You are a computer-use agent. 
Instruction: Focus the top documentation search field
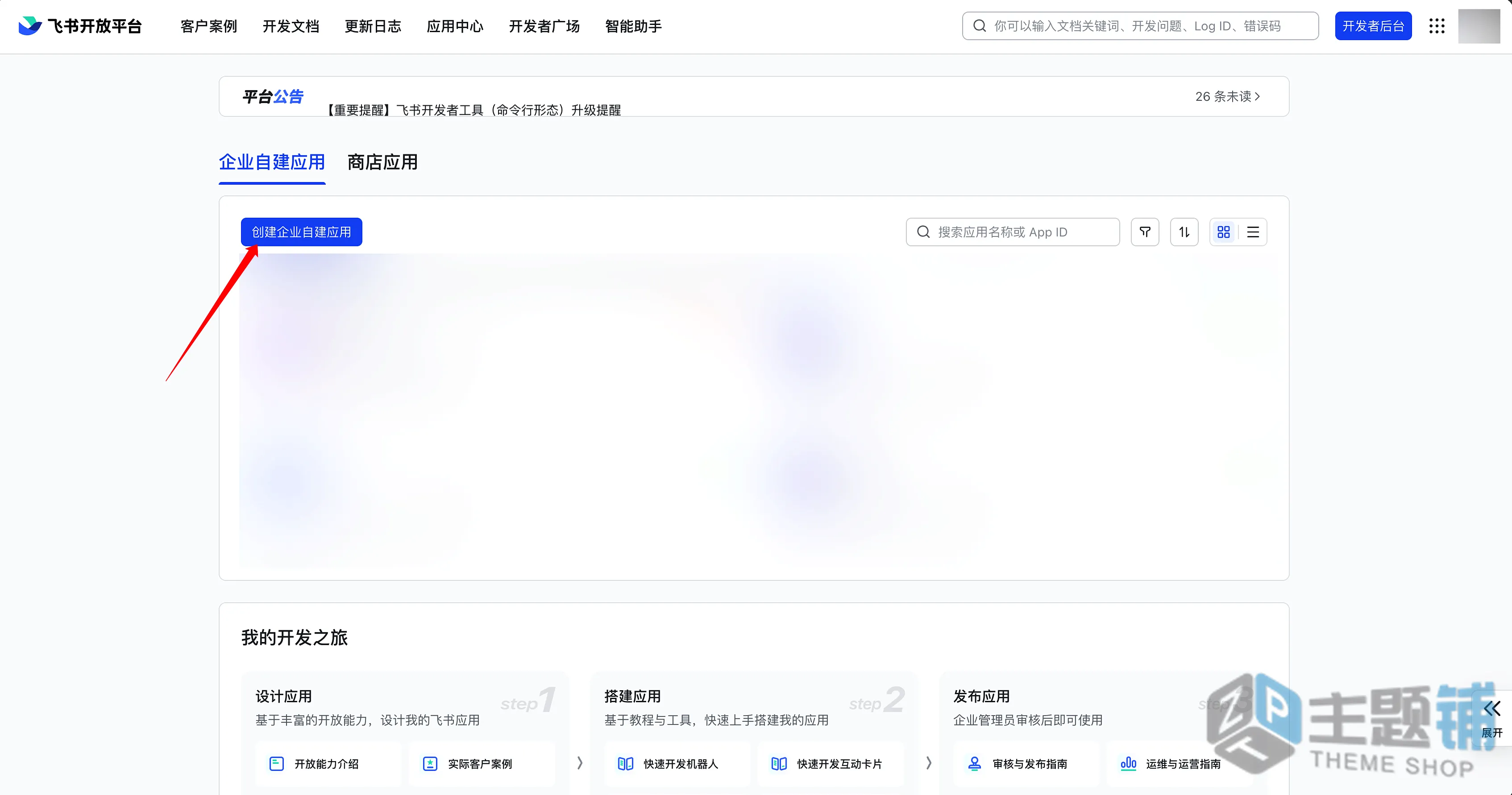[x=1140, y=26]
